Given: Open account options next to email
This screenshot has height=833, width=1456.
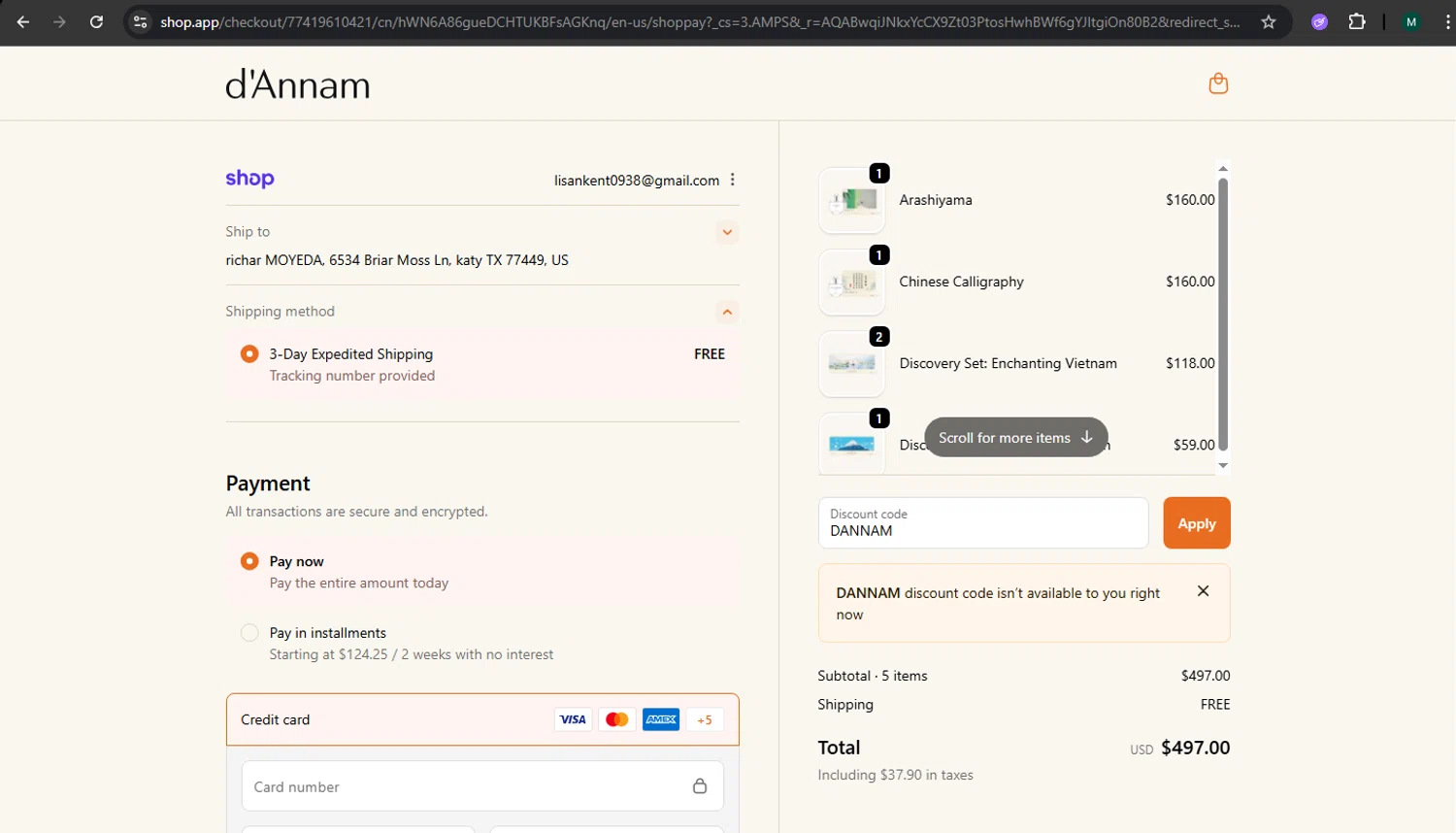Looking at the screenshot, I should [733, 180].
